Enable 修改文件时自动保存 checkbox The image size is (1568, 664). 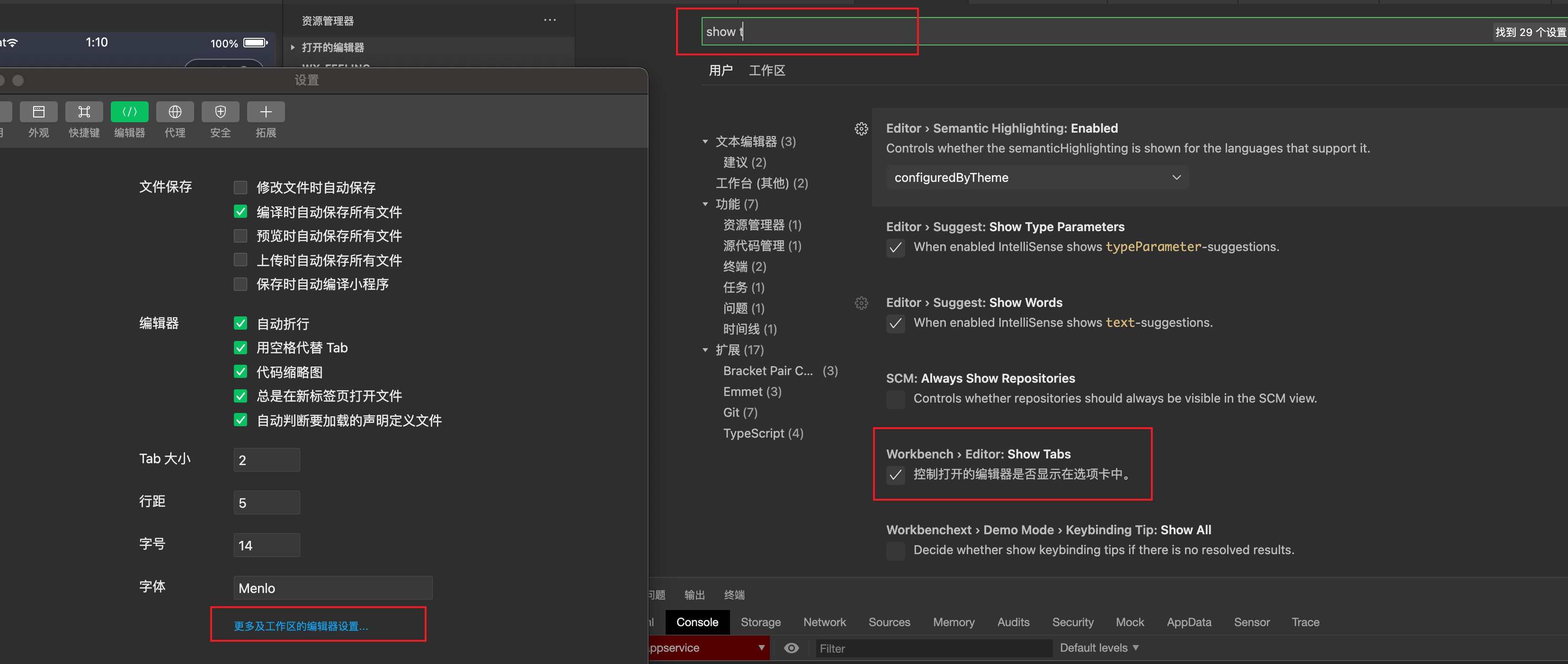[241, 188]
